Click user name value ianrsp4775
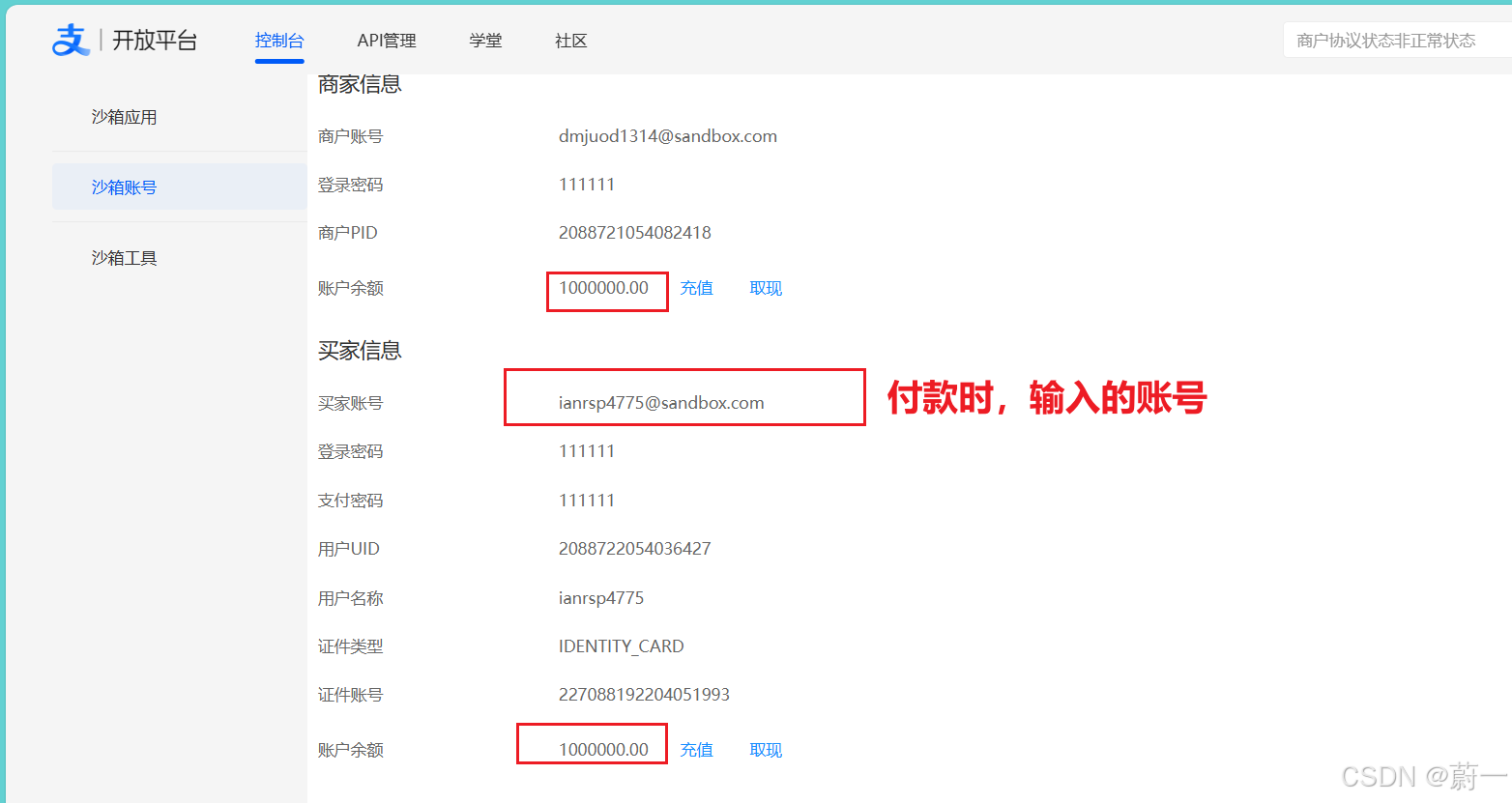 [x=601, y=598]
